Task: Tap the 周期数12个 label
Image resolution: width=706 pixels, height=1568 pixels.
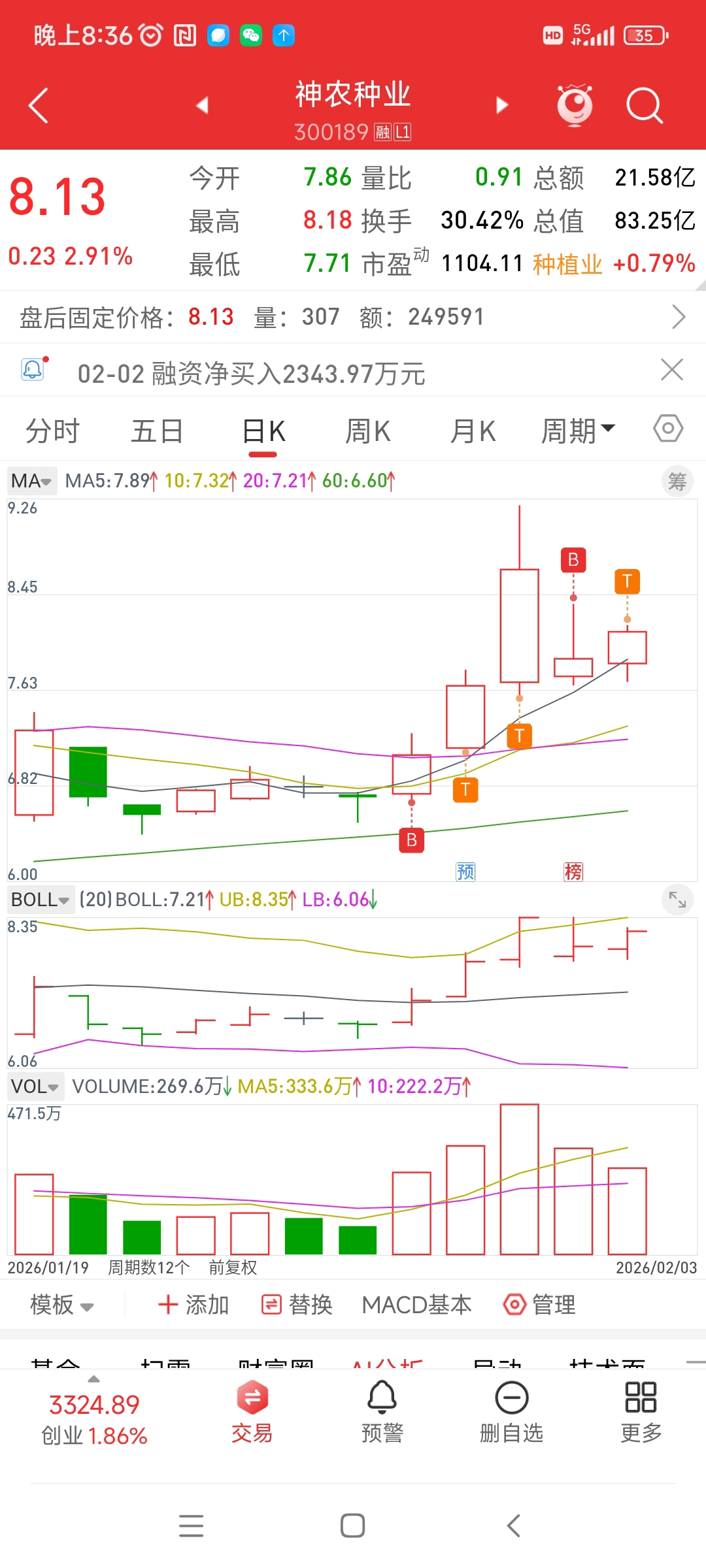Action: [149, 1267]
